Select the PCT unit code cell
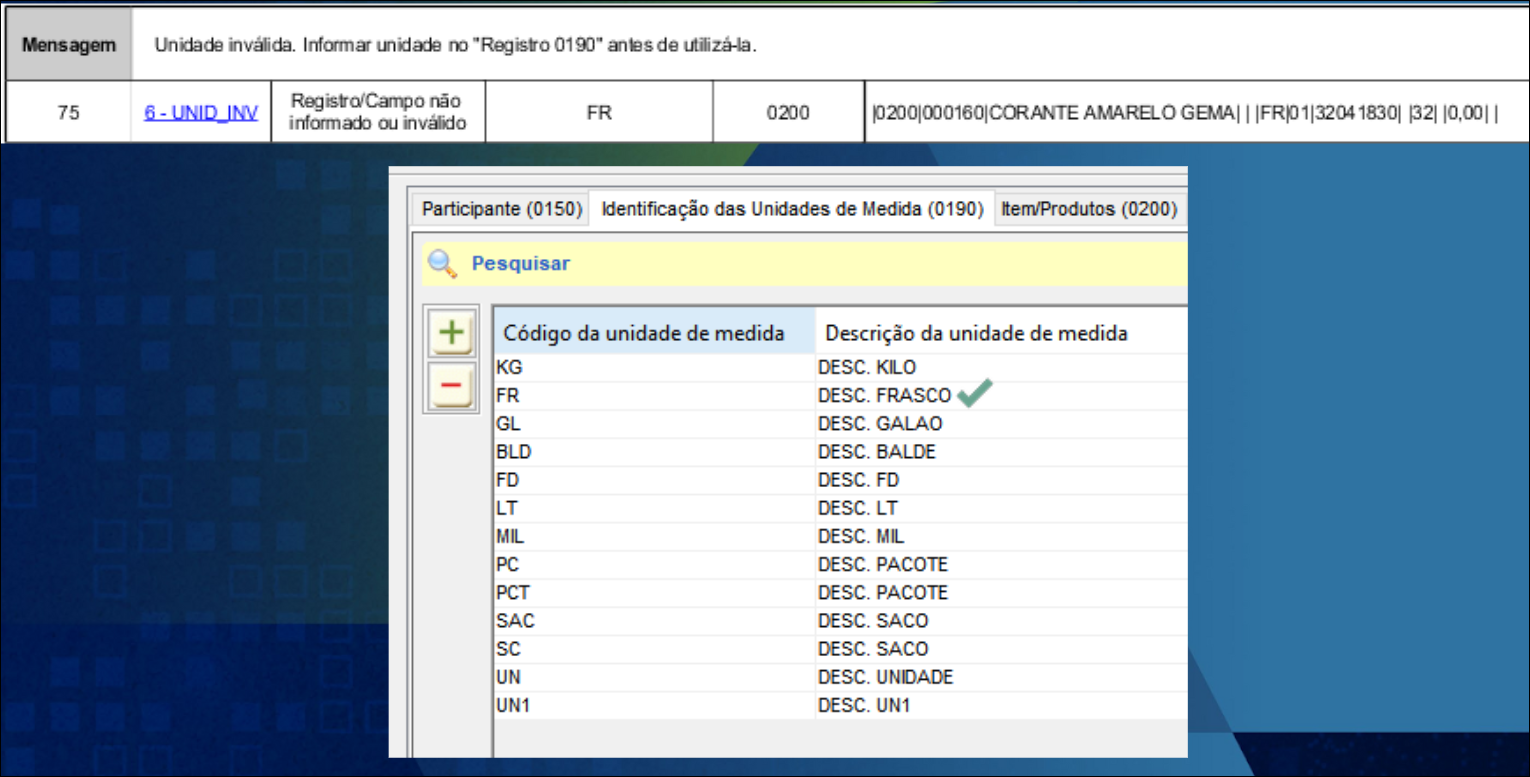Screen dimensions: 1530x777 654,593
